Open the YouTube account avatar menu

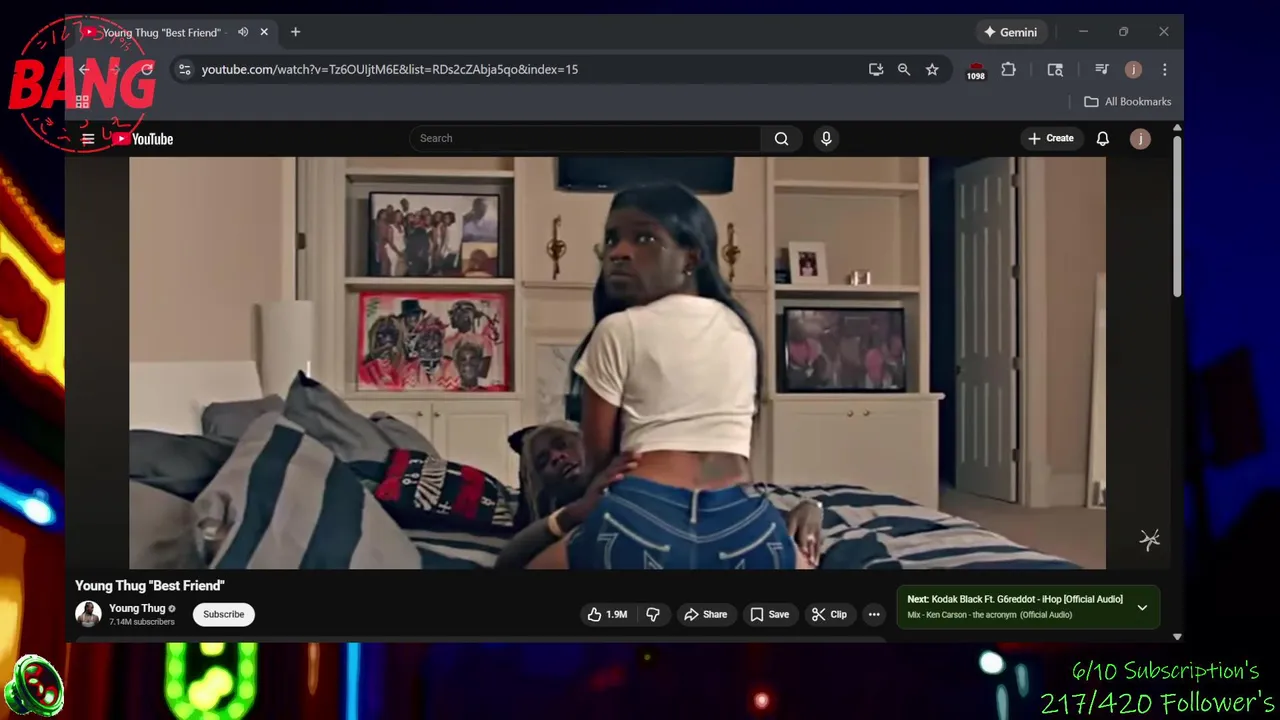[x=1140, y=138]
